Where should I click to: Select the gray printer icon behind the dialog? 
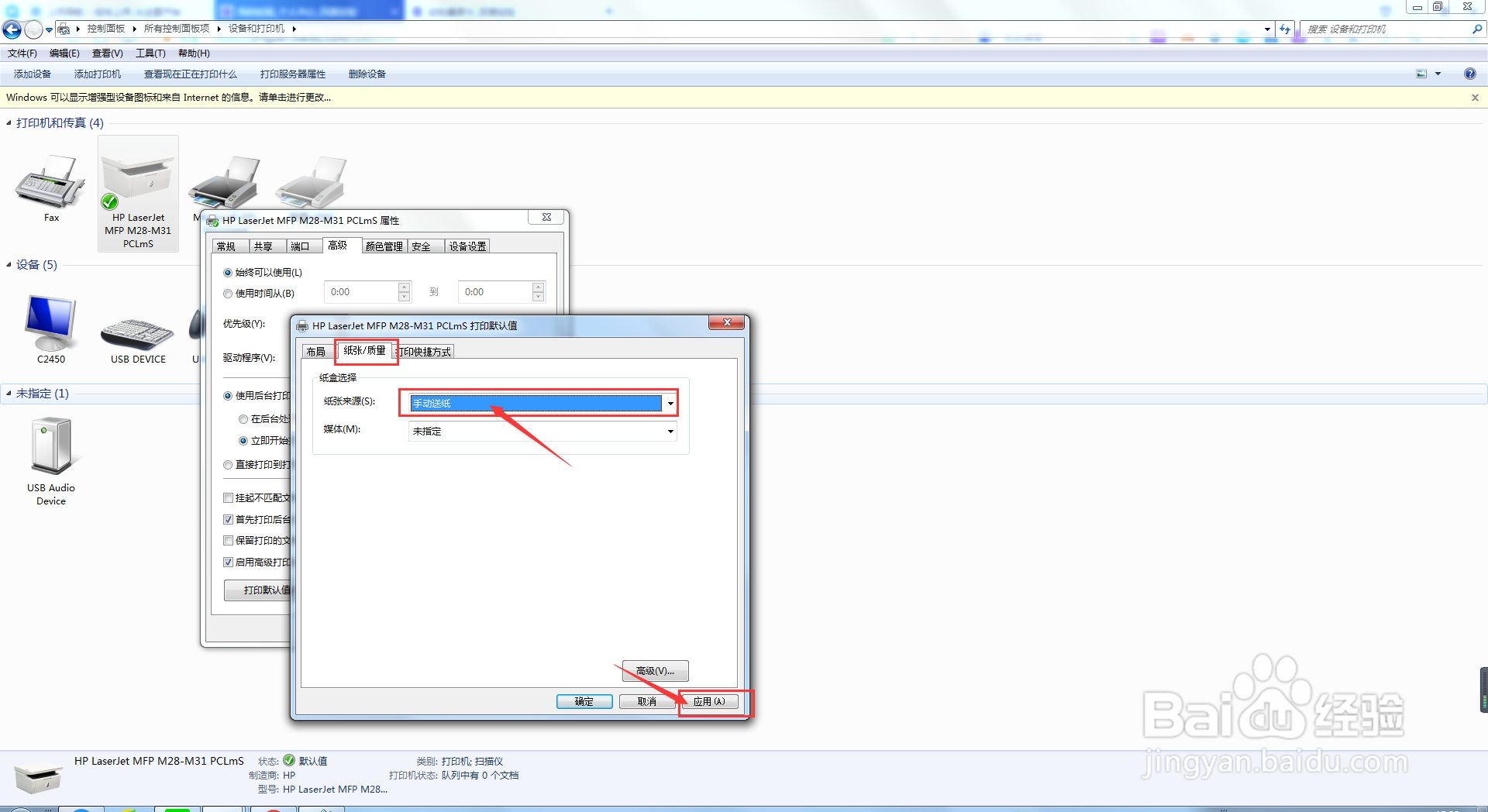click(312, 182)
